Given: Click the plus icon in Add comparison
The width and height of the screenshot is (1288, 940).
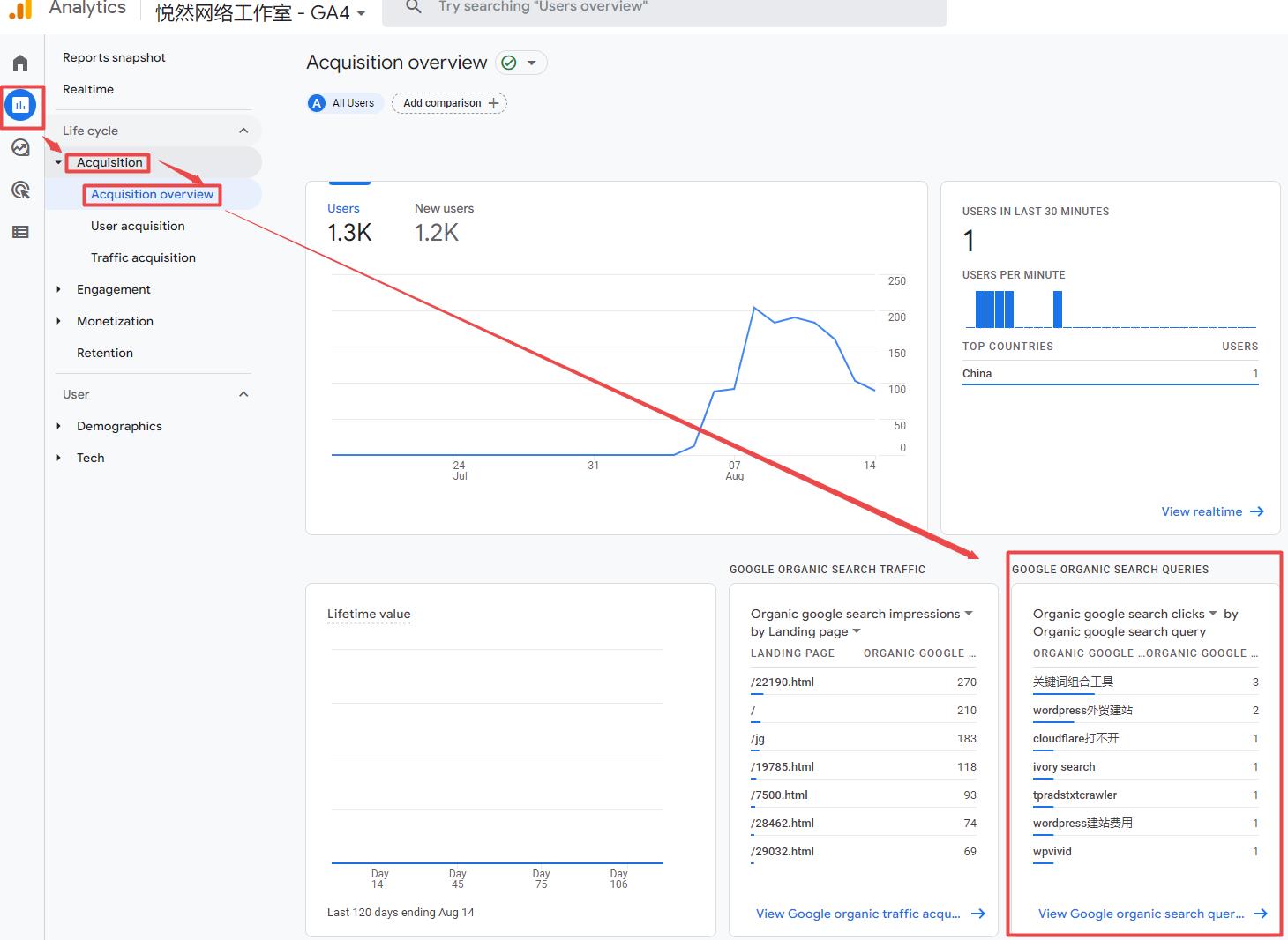Looking at the screenshot, I should pyautogui.click(x=493, y=103).
